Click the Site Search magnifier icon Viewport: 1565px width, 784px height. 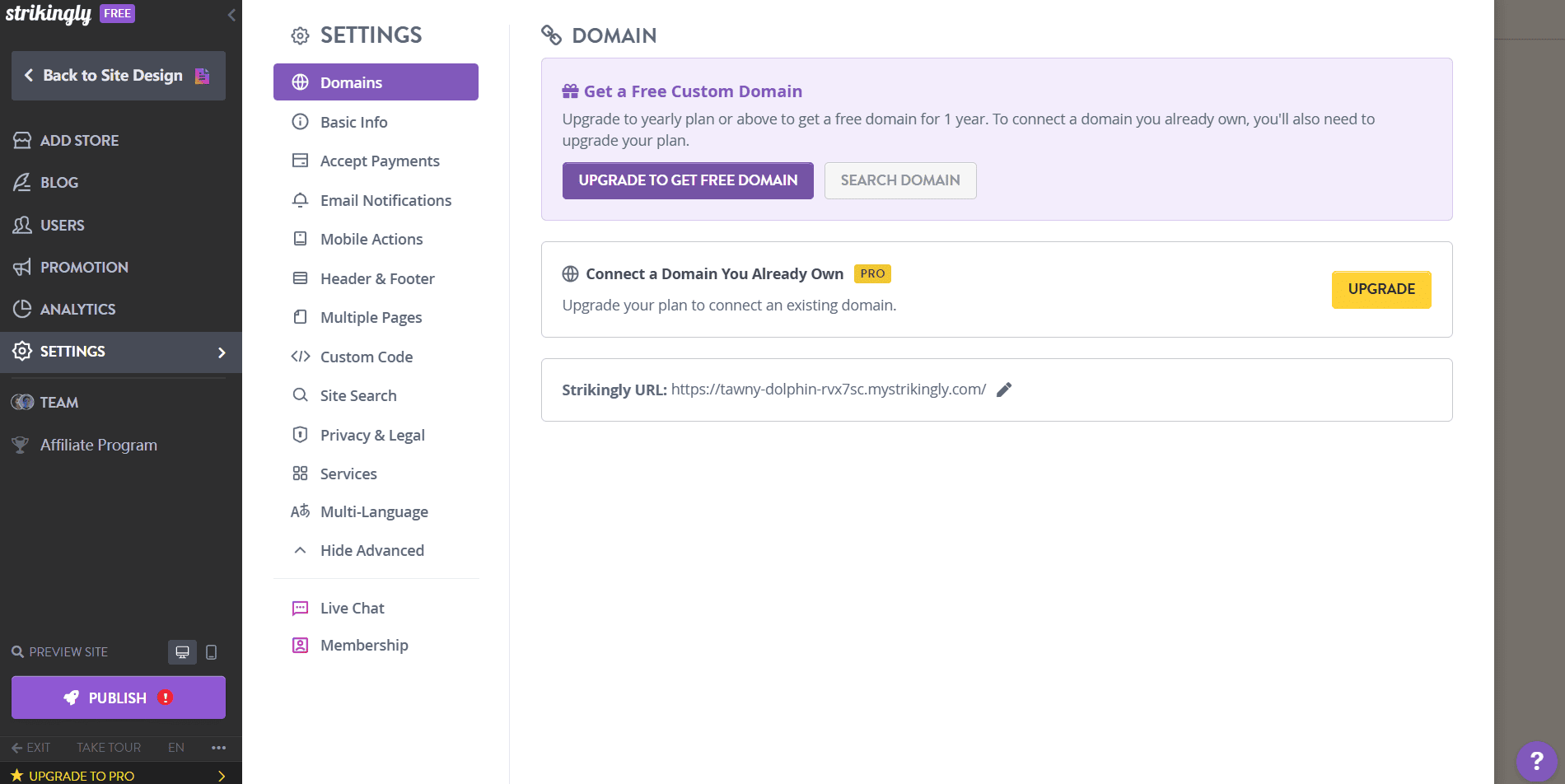click(301, 395)
